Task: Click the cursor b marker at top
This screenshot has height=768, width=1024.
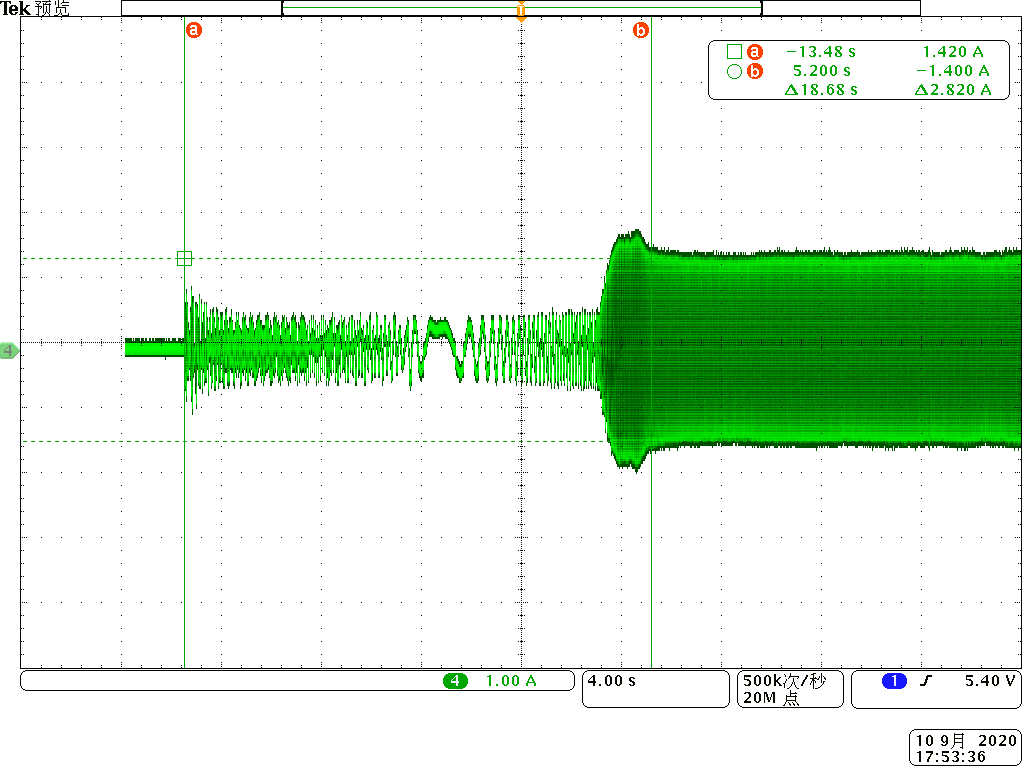Action: tap(640, 29)
